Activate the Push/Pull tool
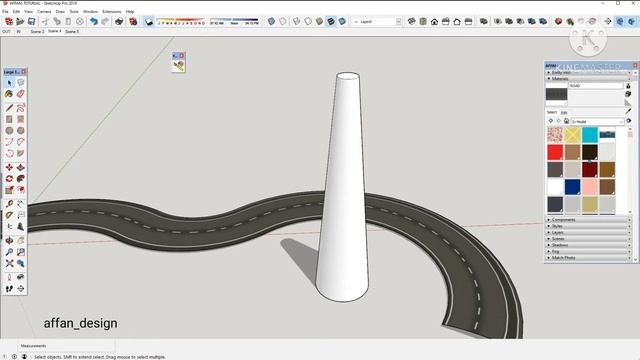Screen dimensions: 640x360 tap(21, 167)
